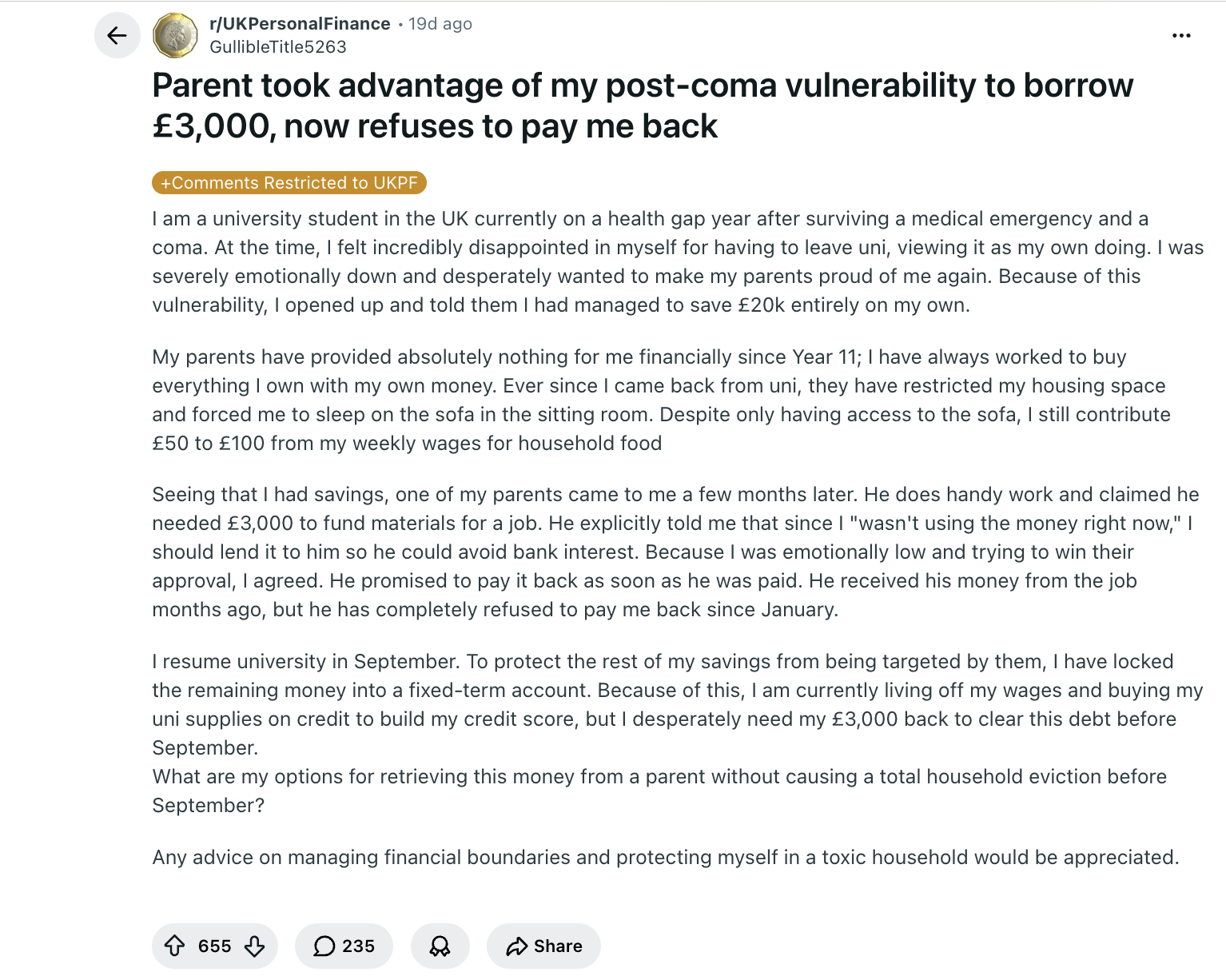Image resolution: width=1226 pixels, height=980 pixels.
Task: Click the paragraph starting 'My parents have provided'
Action: 661,400
